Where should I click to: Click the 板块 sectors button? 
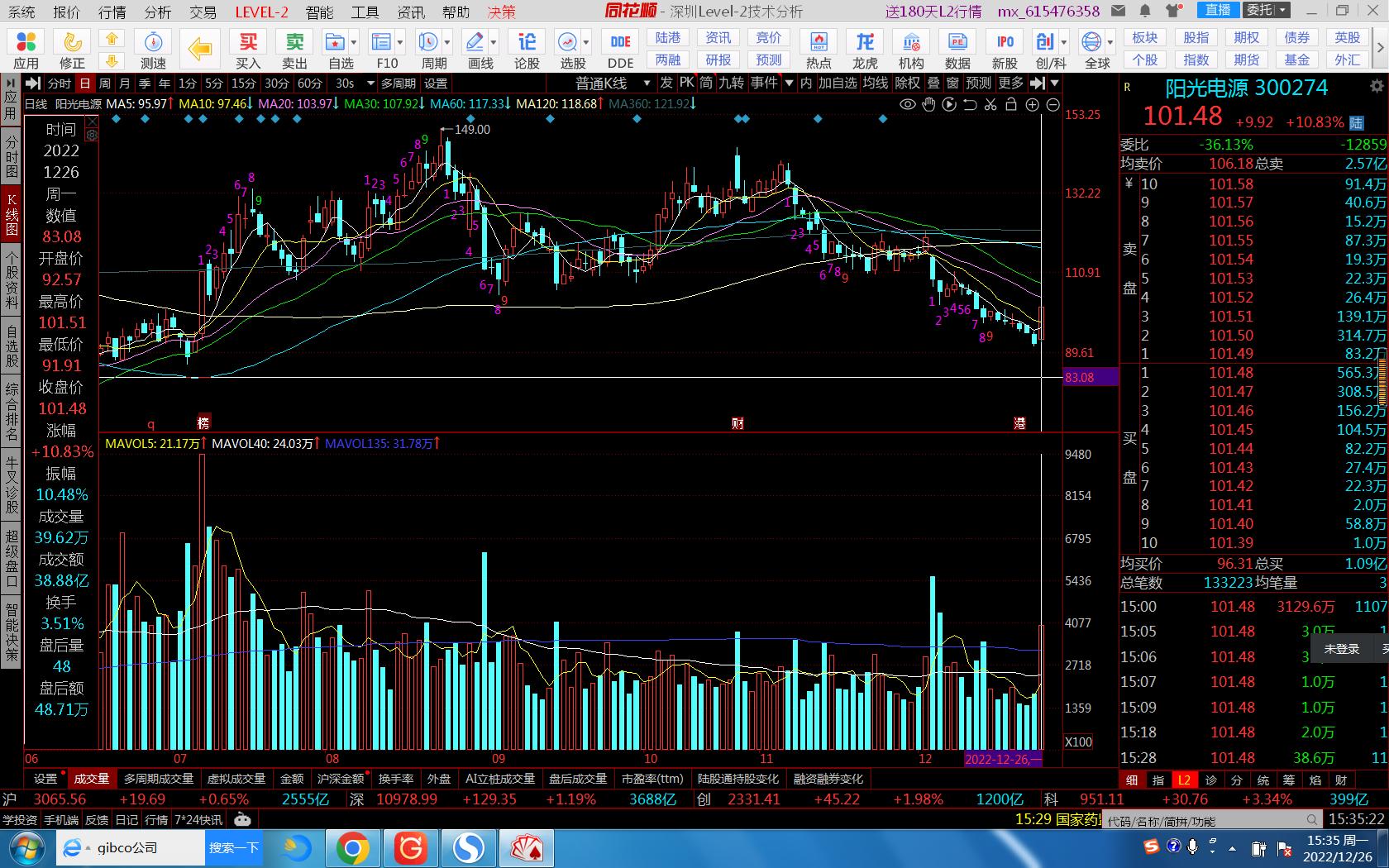(x=1145, y=38)
